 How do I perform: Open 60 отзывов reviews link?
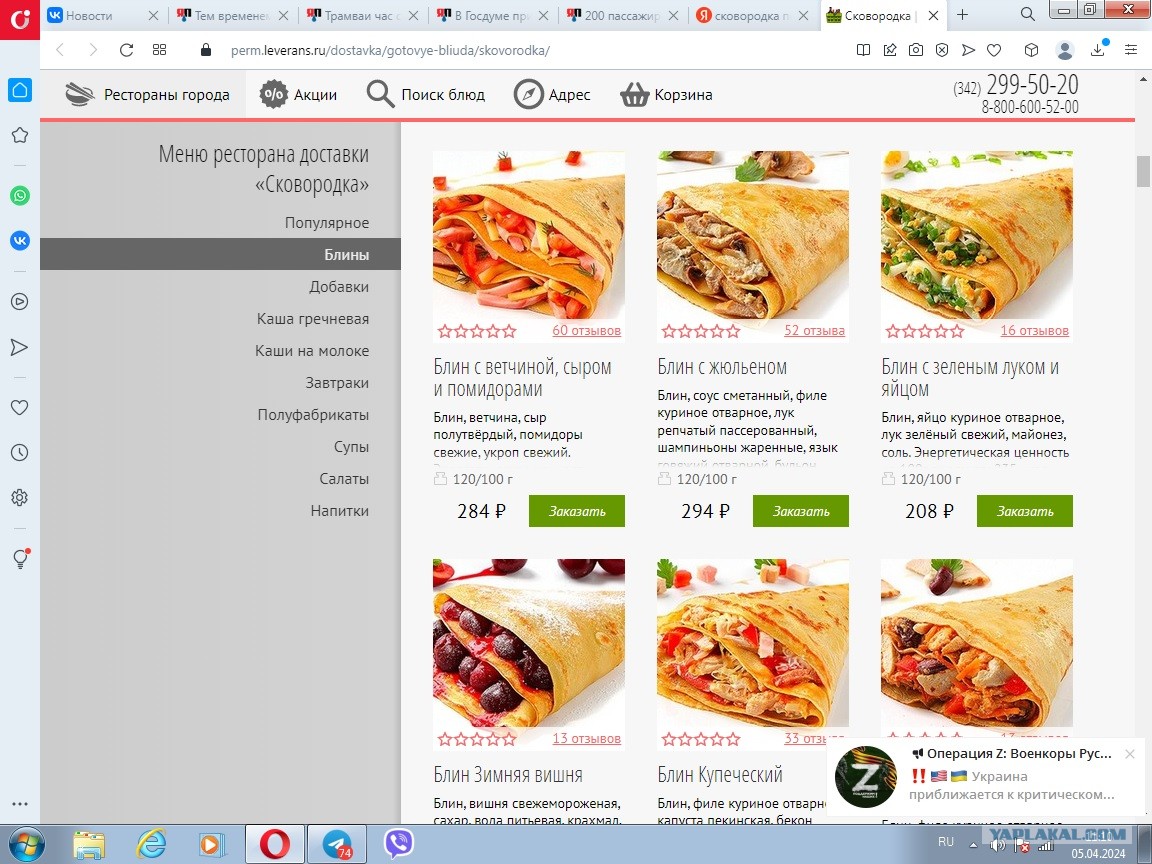click(x=586, y=331)
